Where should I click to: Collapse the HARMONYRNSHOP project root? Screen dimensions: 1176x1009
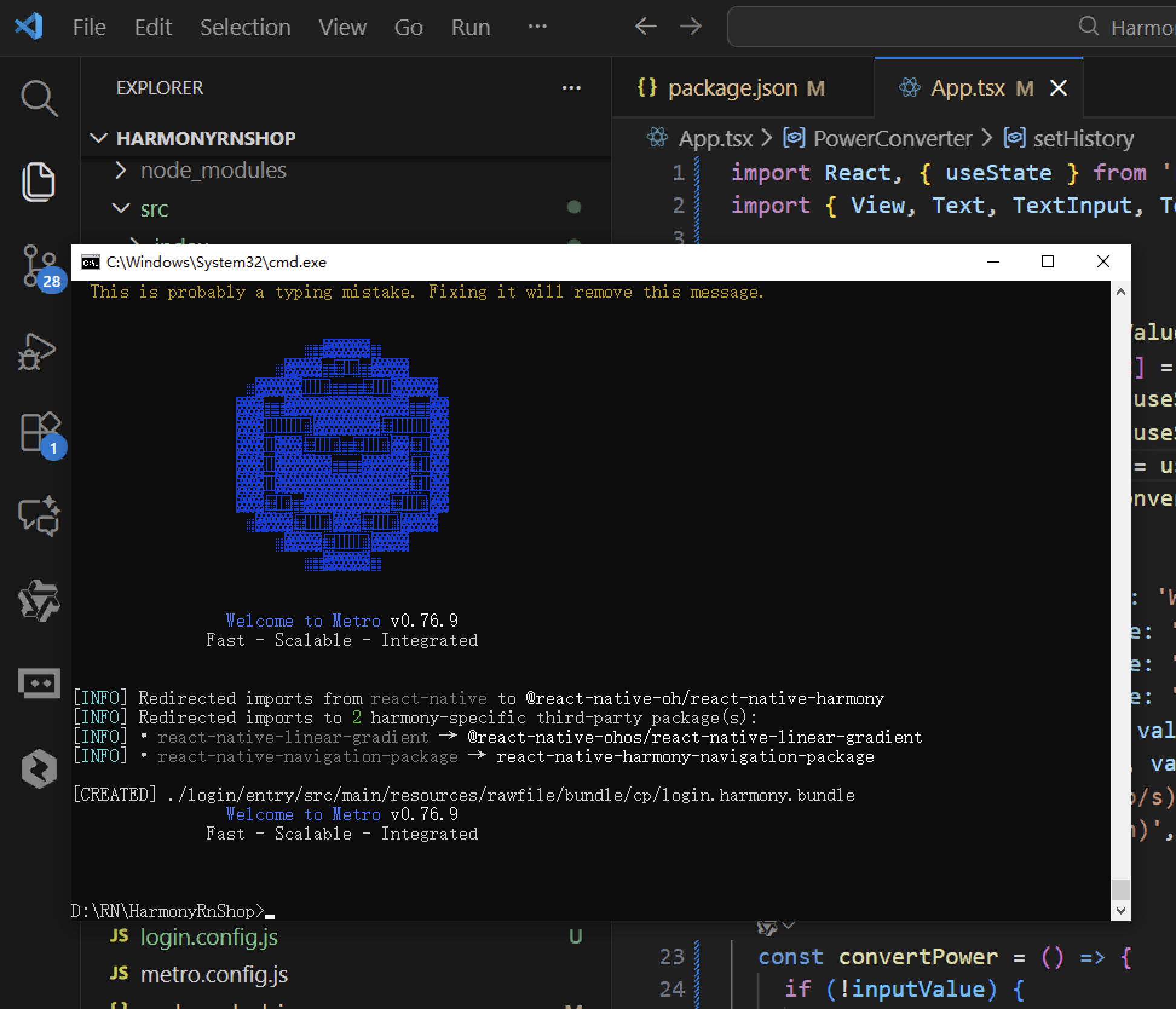(x=206, y=139)
